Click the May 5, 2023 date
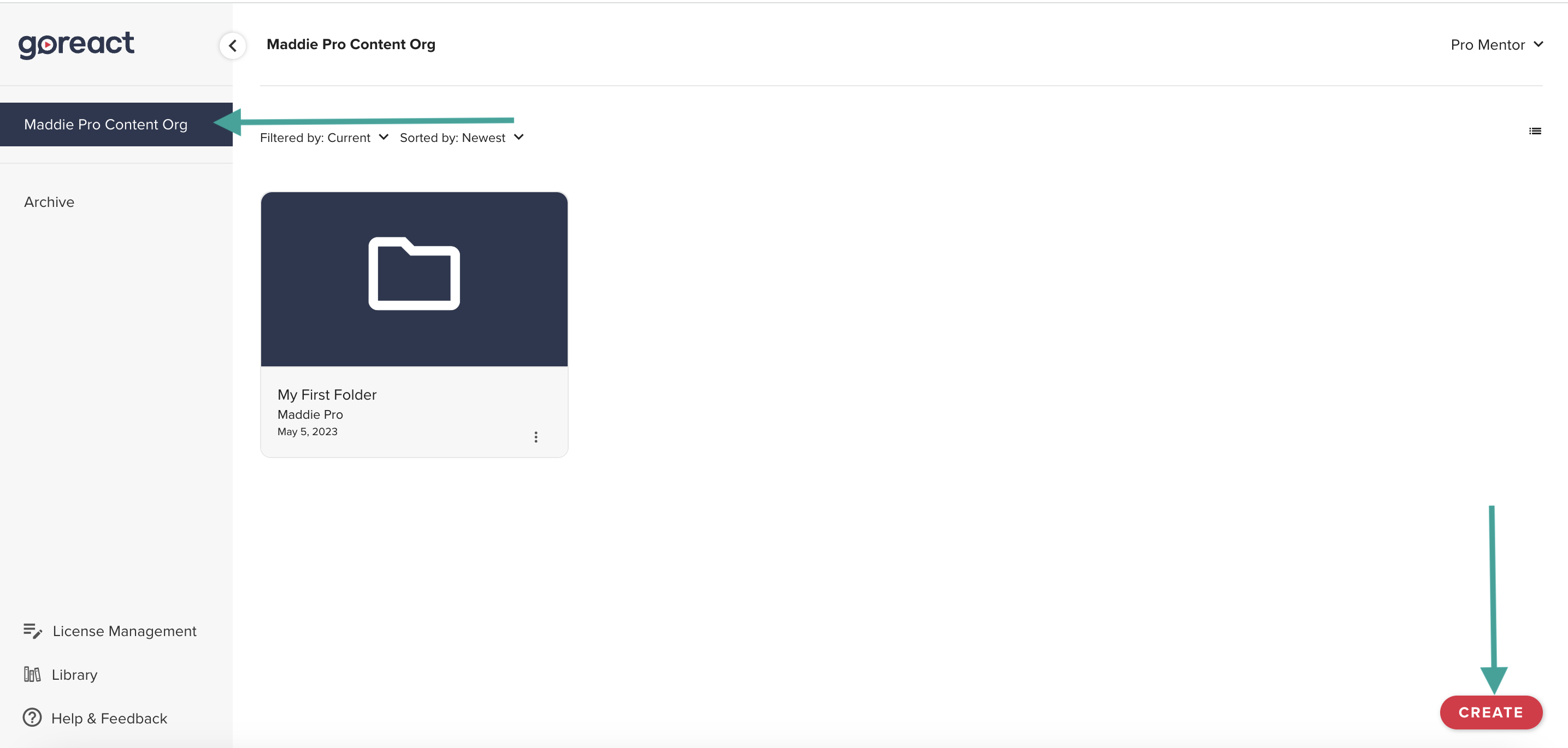 [308, 431]
